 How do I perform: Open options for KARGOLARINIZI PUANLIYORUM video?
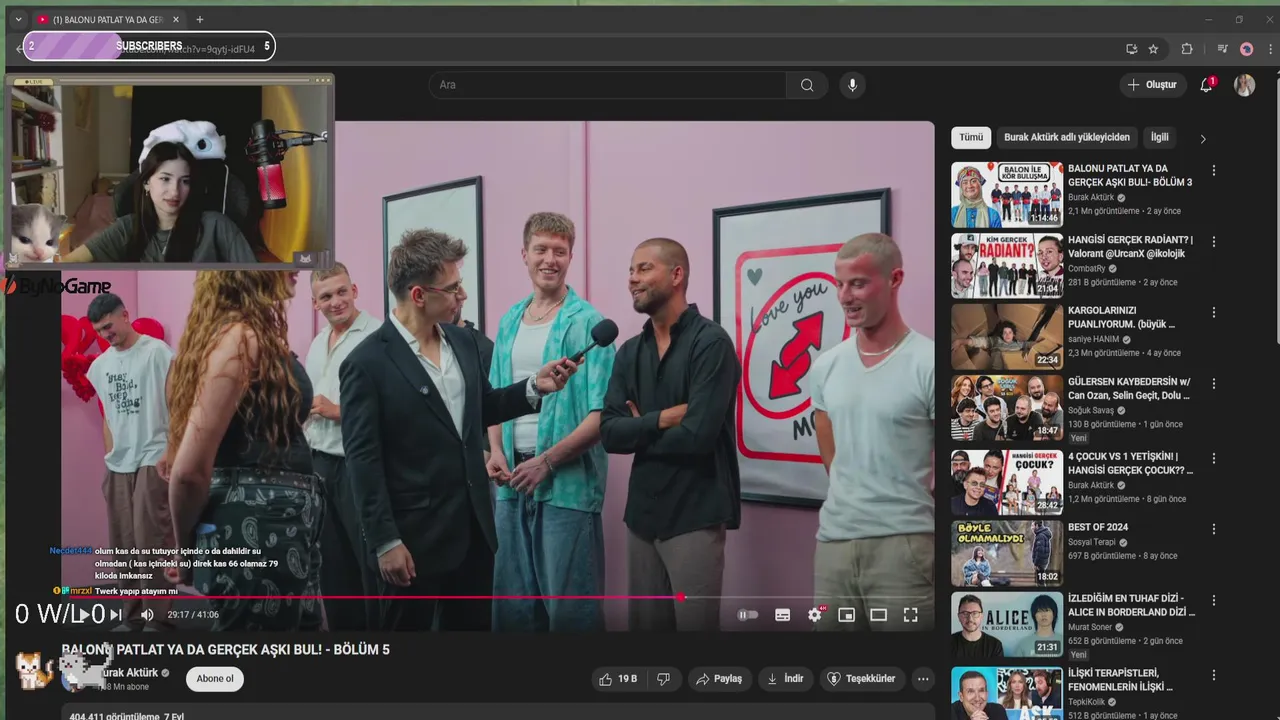tap(1214, 312)
